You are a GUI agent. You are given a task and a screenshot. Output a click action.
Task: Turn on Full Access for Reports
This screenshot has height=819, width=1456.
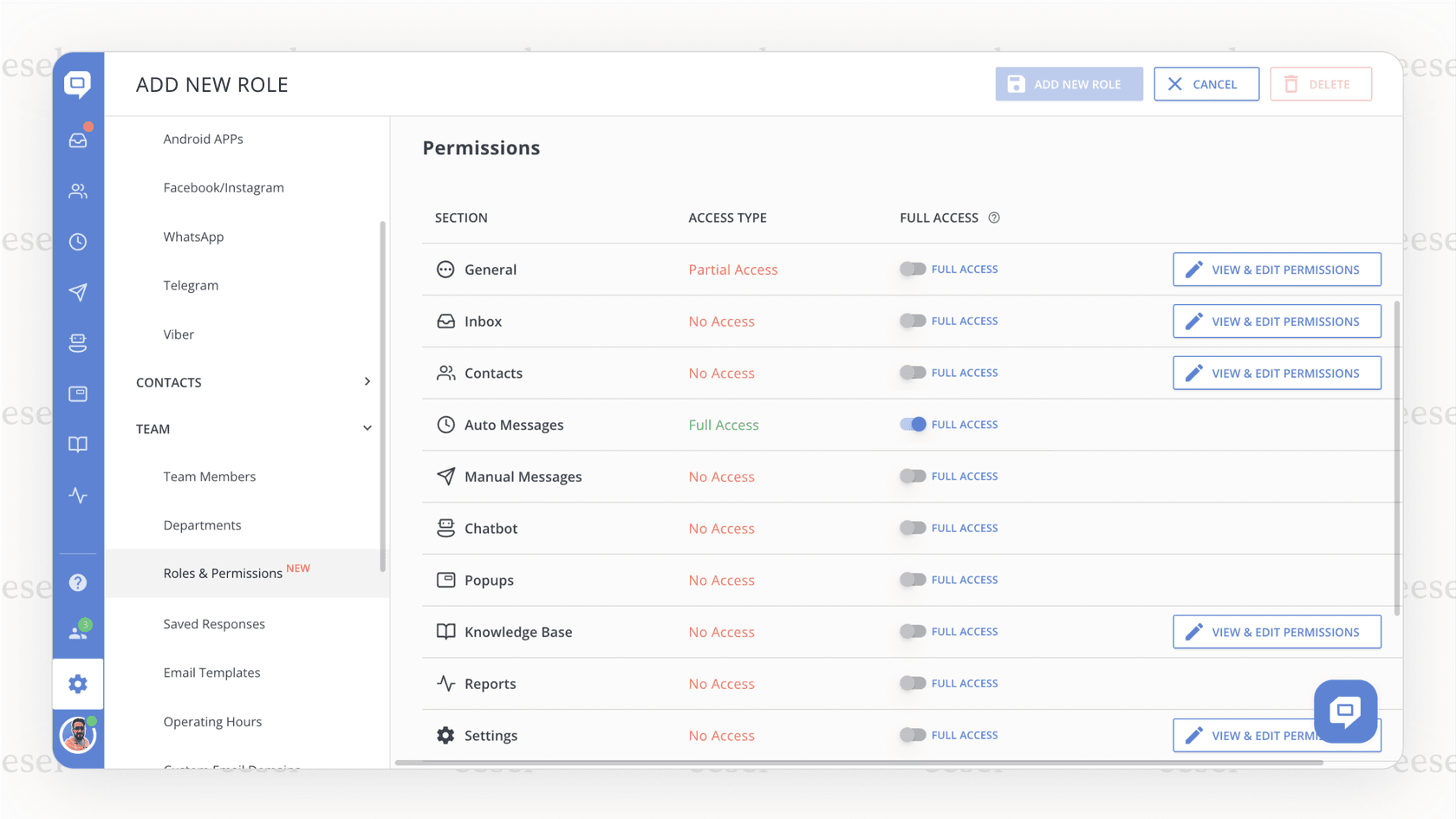coord(913,683)
